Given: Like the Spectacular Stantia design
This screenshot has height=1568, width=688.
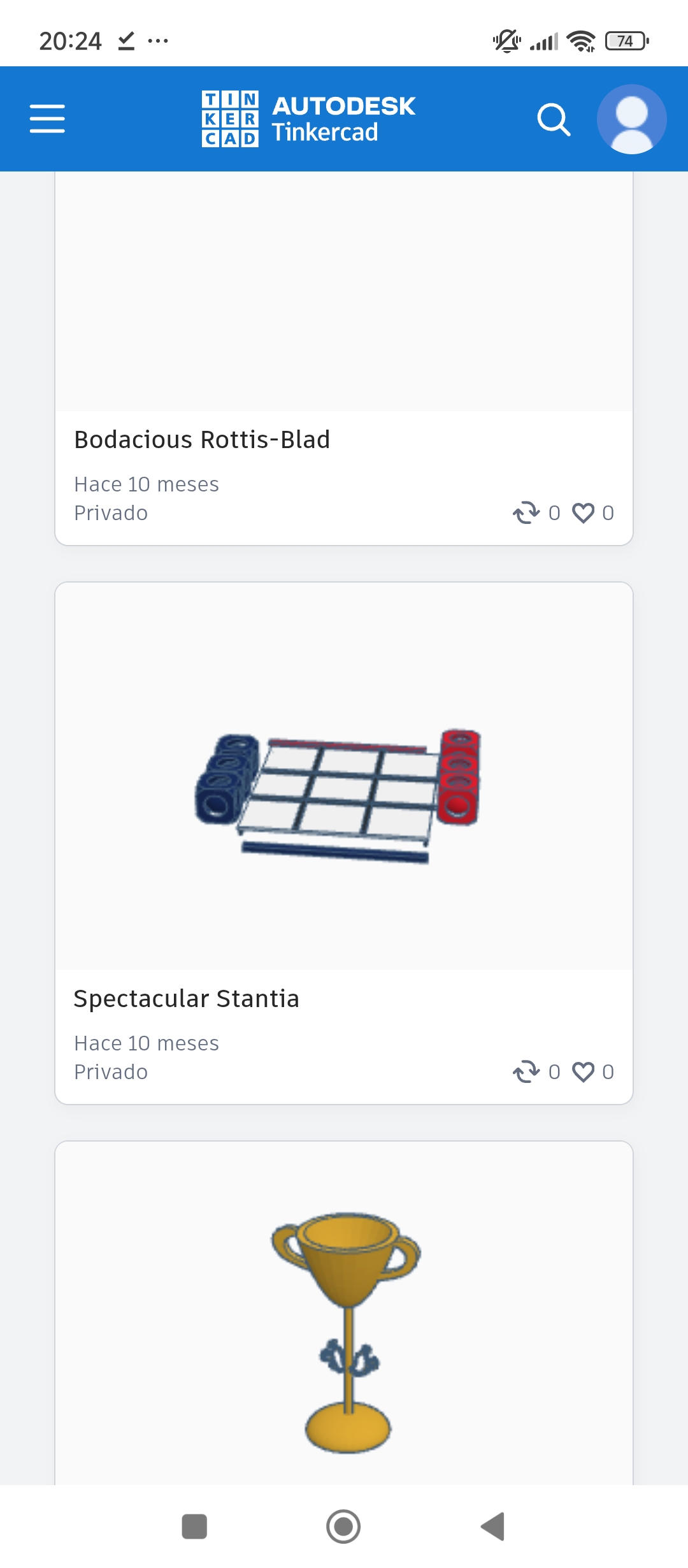Looking at the screenshot, I should pyautogui.click(x=583, y=1072).
